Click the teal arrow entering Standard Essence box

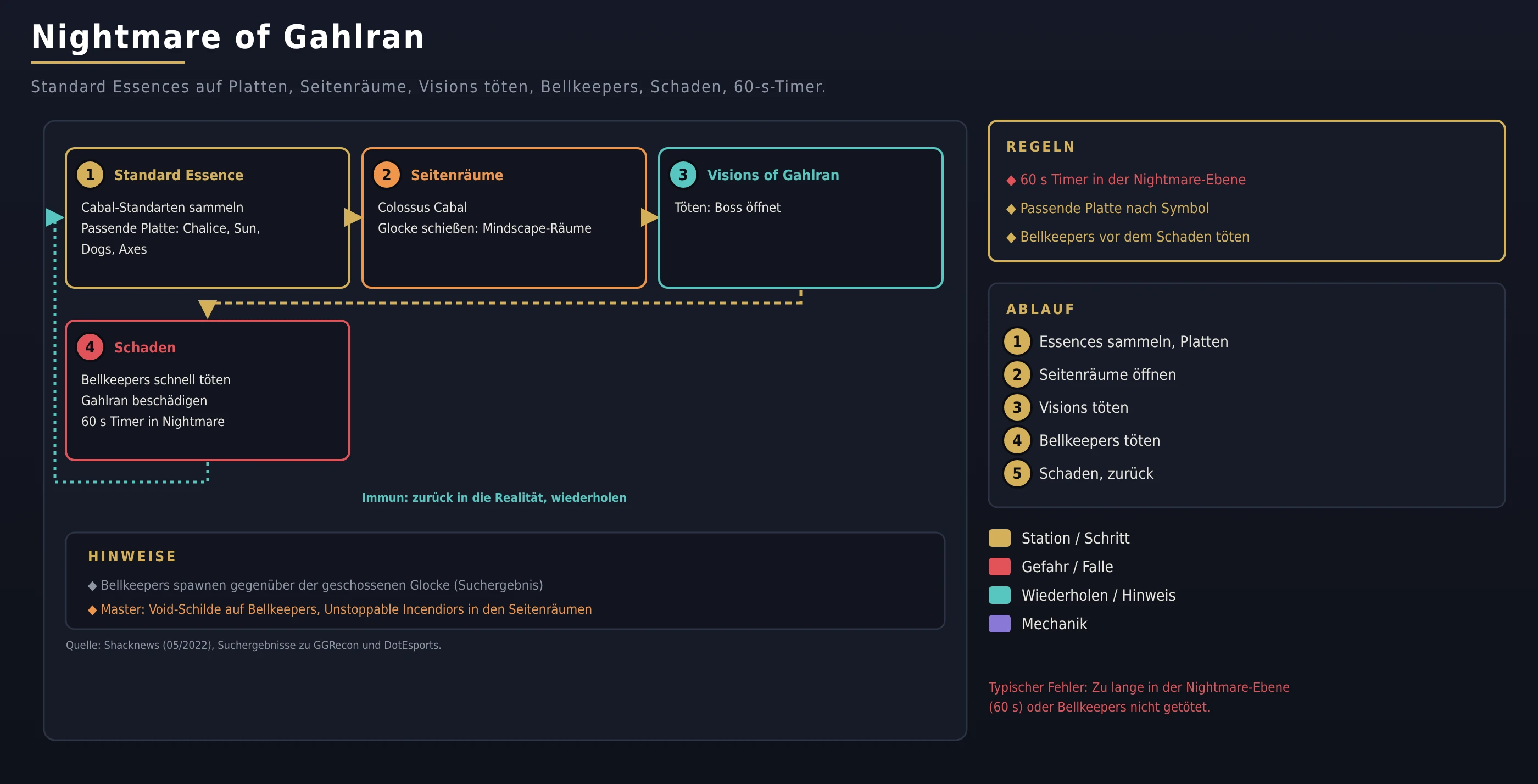[x=55, y=218]
